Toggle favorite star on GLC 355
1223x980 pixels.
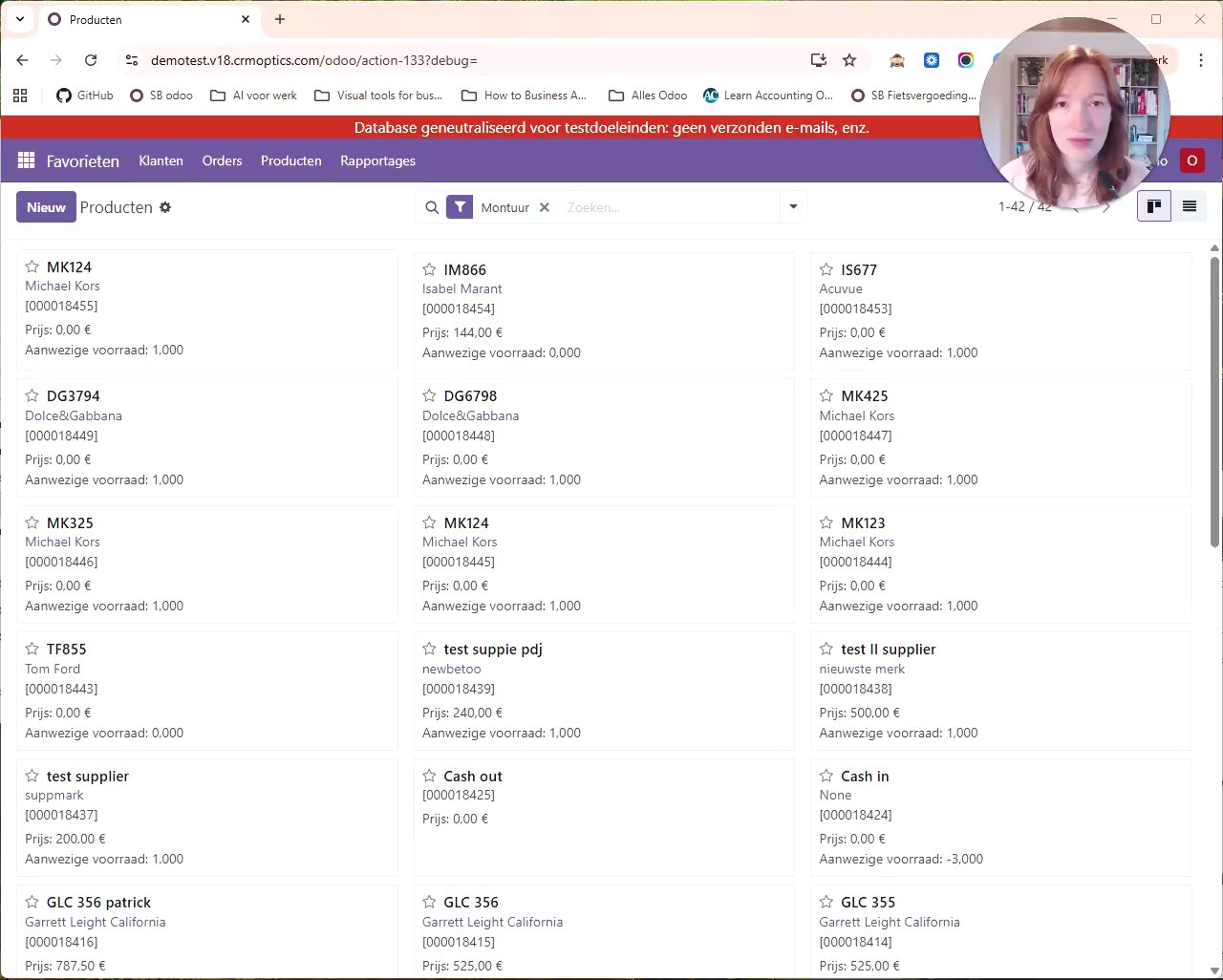click(x=826, y=902)
